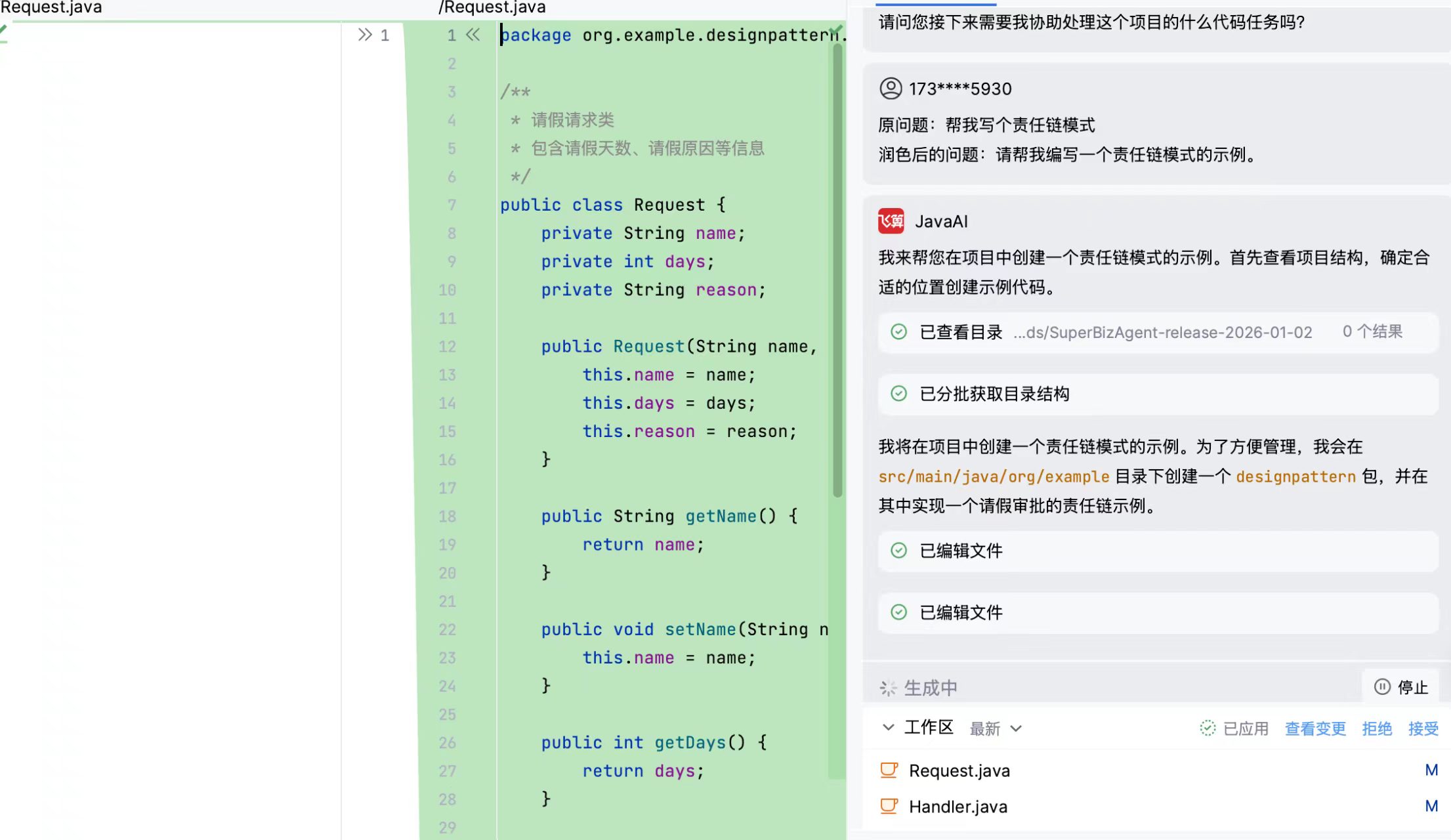Toggle the first 已编辑文件 step
Screen dimensions: 1451x840
898,551
